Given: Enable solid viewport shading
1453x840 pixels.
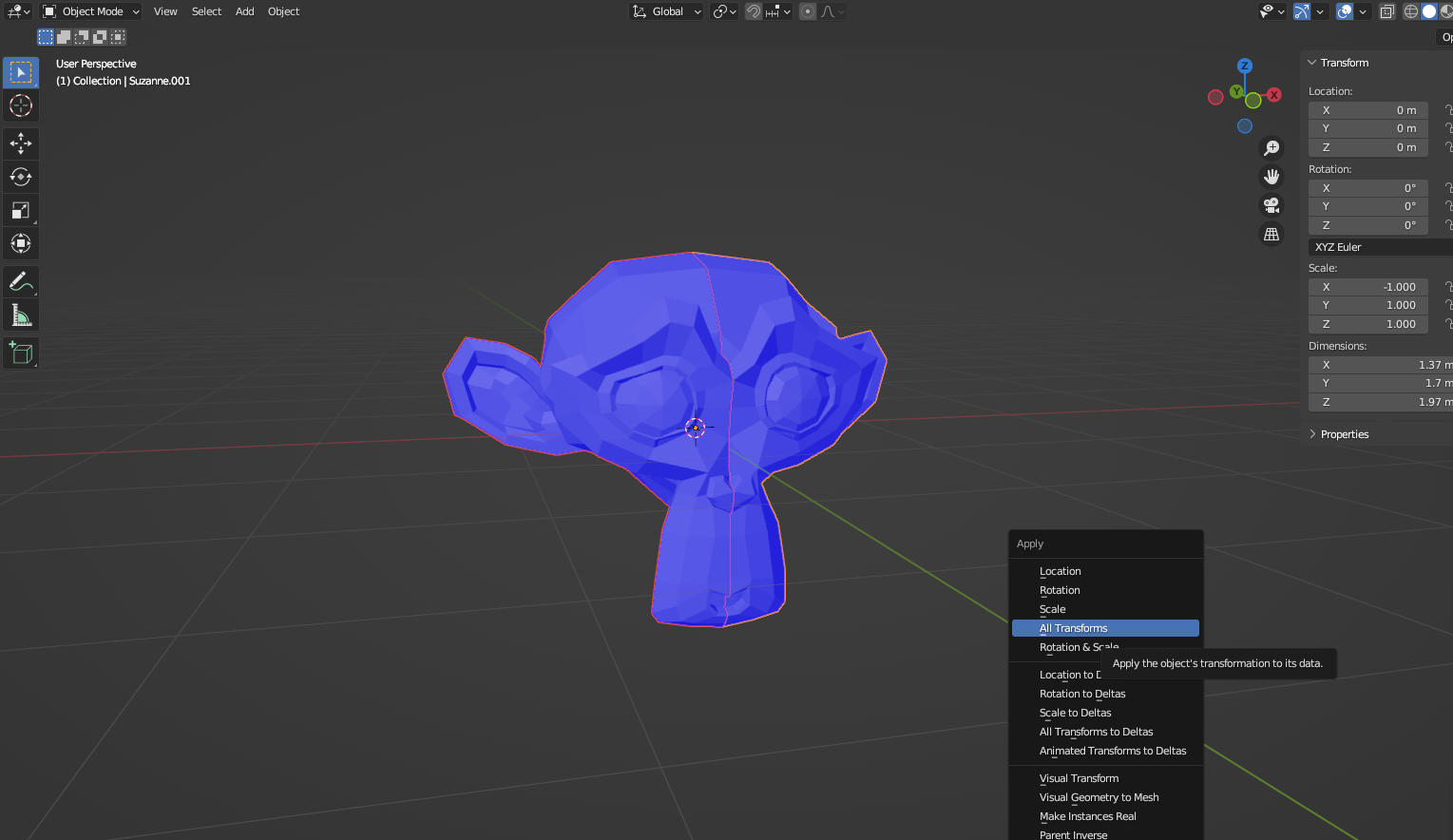Looking at the screenshot, I should 1429,11.
